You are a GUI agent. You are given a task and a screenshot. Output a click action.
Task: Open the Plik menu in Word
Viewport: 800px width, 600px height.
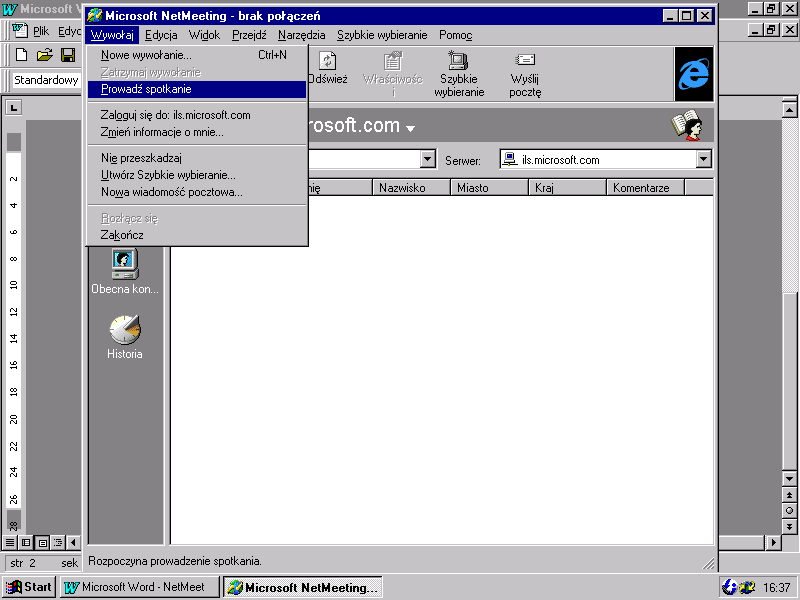41,31
